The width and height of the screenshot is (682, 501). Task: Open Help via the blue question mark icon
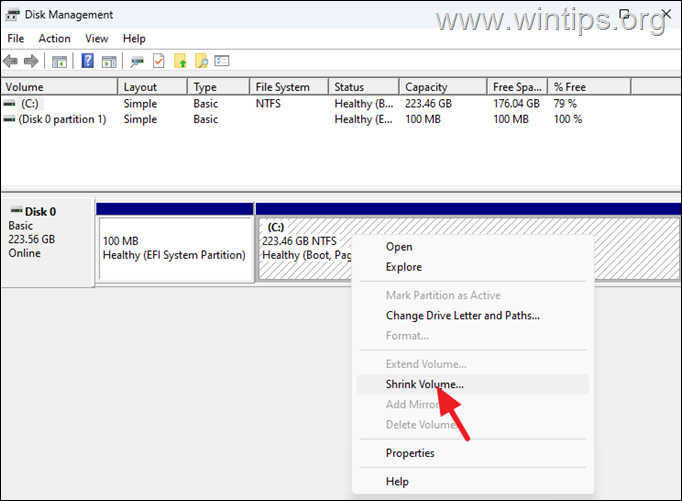87,62
